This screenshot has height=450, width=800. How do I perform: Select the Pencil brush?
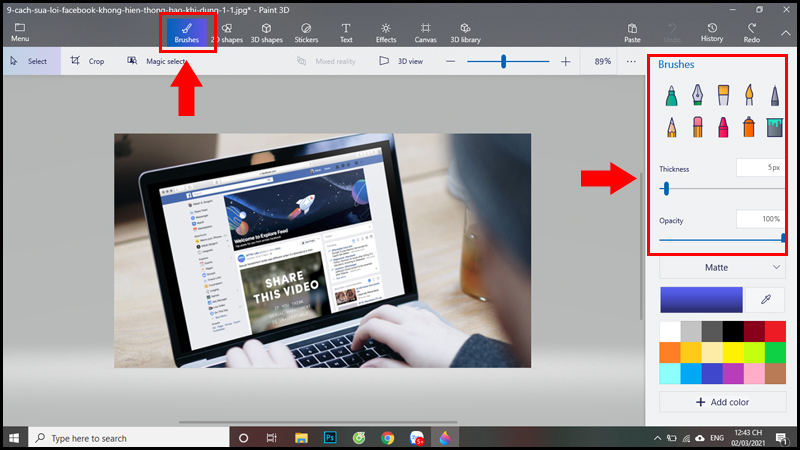coord(671,127)
